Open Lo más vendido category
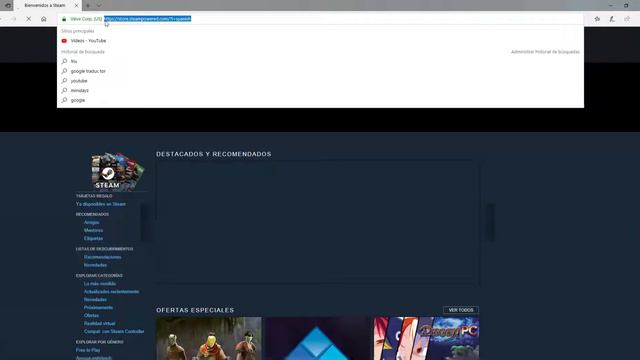This screenshot has width=640, height=360. pos(100,284)
